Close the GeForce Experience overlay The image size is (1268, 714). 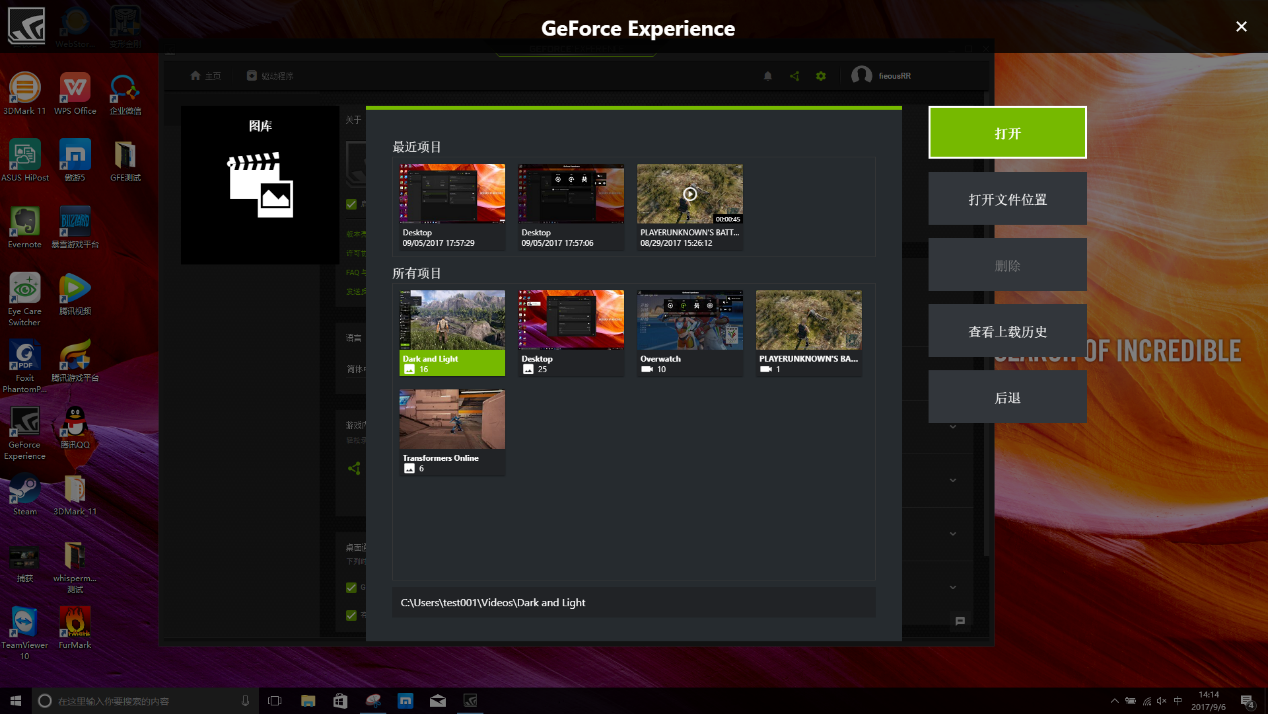pyautogui.click(x=1241, y=27)
